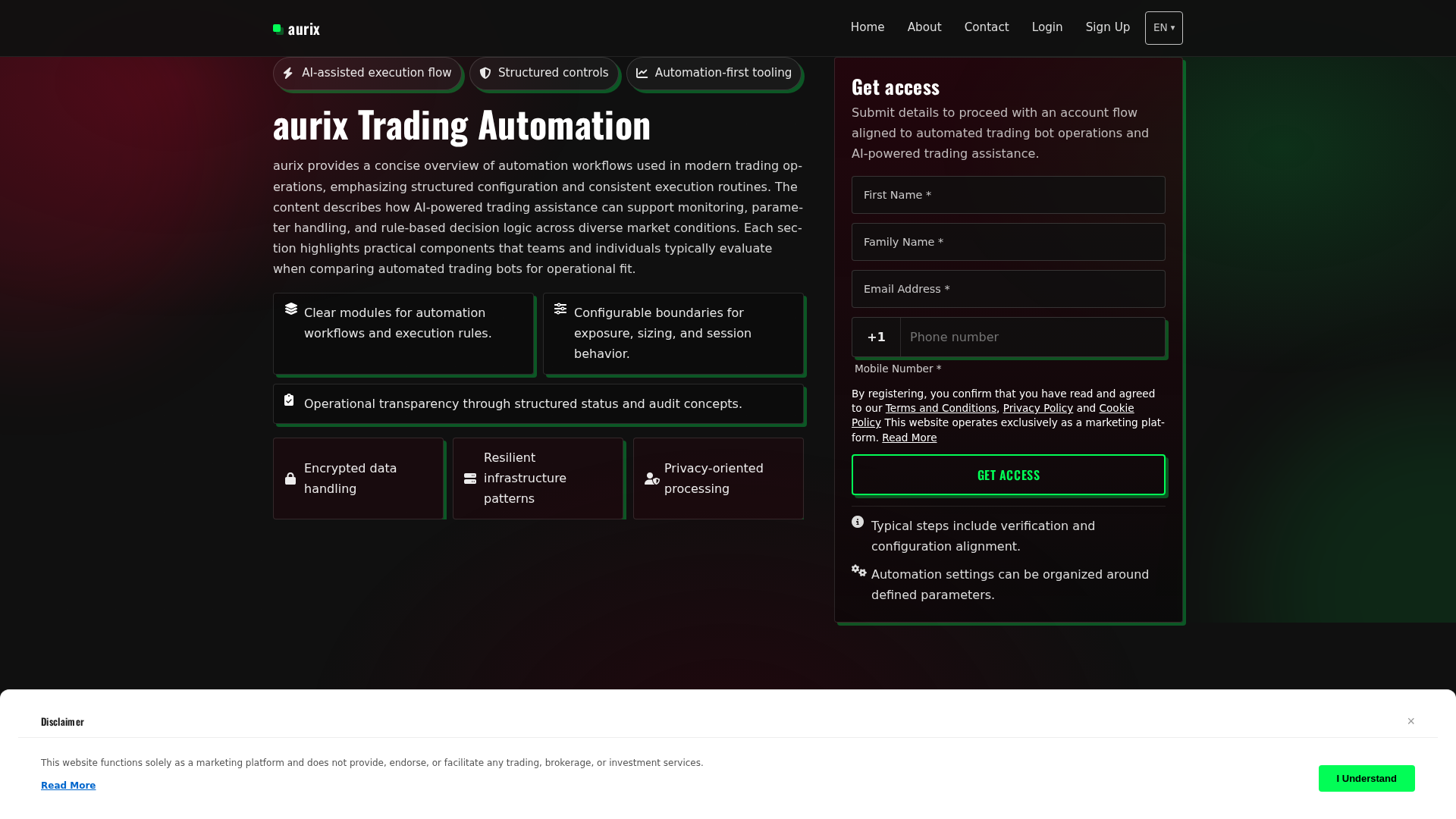
Task: Click the Automation-first tooling pill
Action: pyautogui.click(x=714, y=74)
